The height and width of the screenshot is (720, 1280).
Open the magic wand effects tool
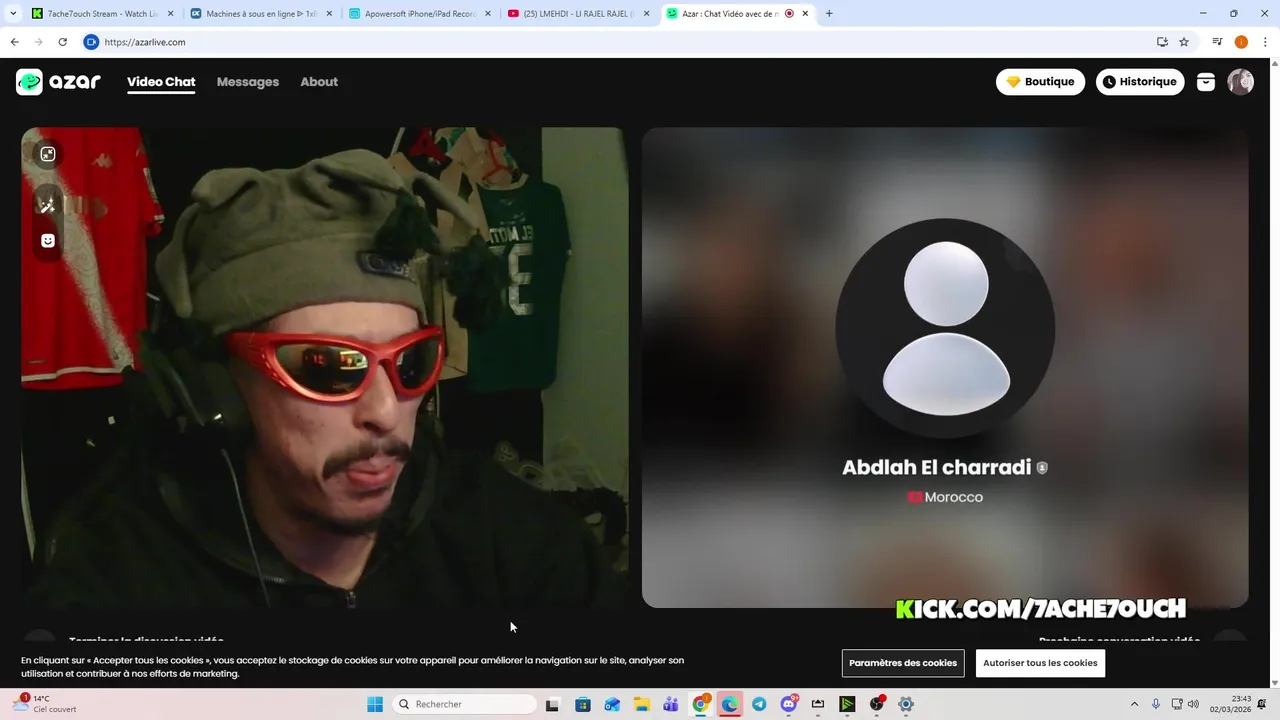[47, 205]
